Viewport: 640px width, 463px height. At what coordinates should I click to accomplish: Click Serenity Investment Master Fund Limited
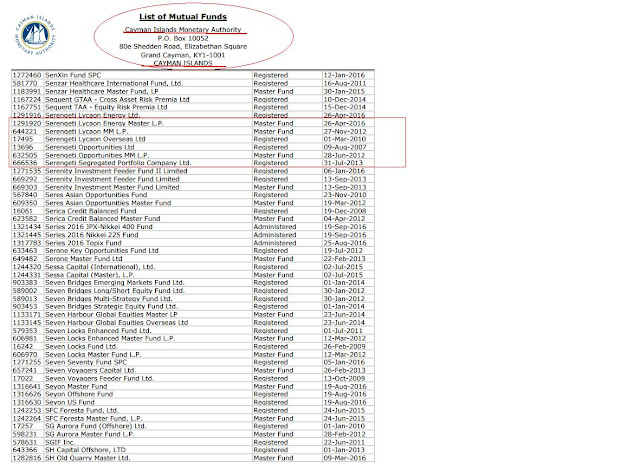point(112,187)
